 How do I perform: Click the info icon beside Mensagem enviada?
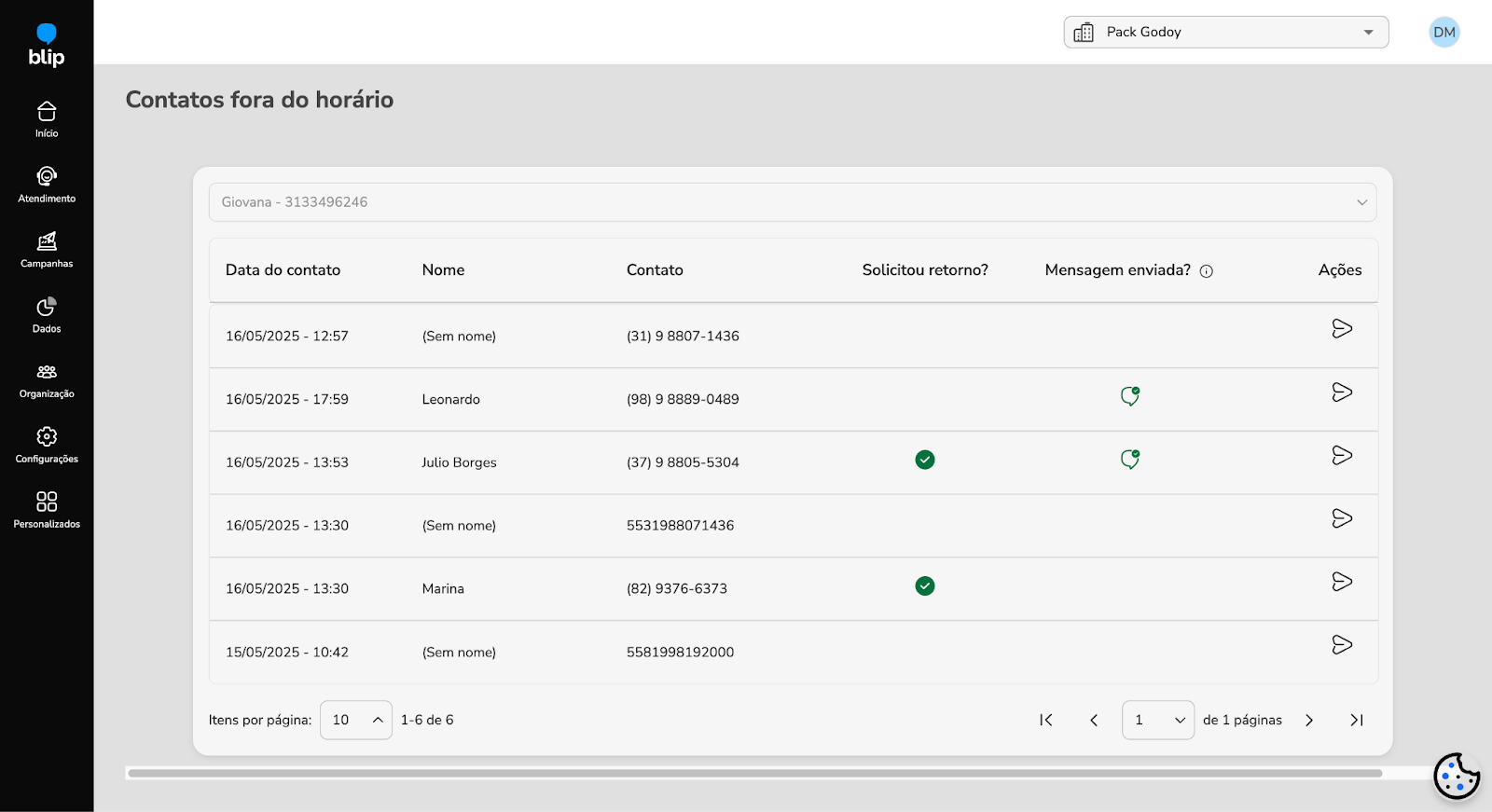coord(1207,271)
